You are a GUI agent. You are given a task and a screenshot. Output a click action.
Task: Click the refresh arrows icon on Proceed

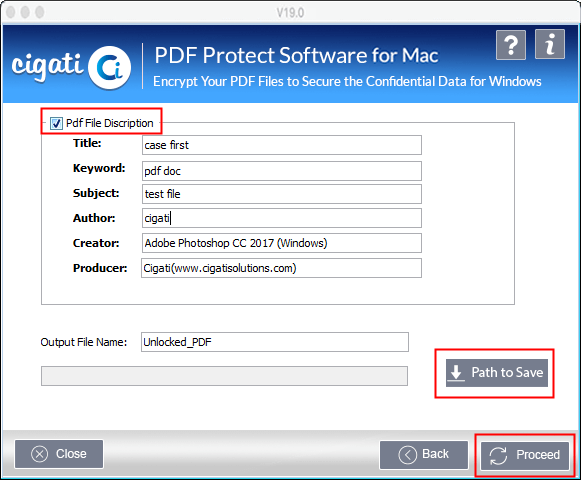coord(498,456)
